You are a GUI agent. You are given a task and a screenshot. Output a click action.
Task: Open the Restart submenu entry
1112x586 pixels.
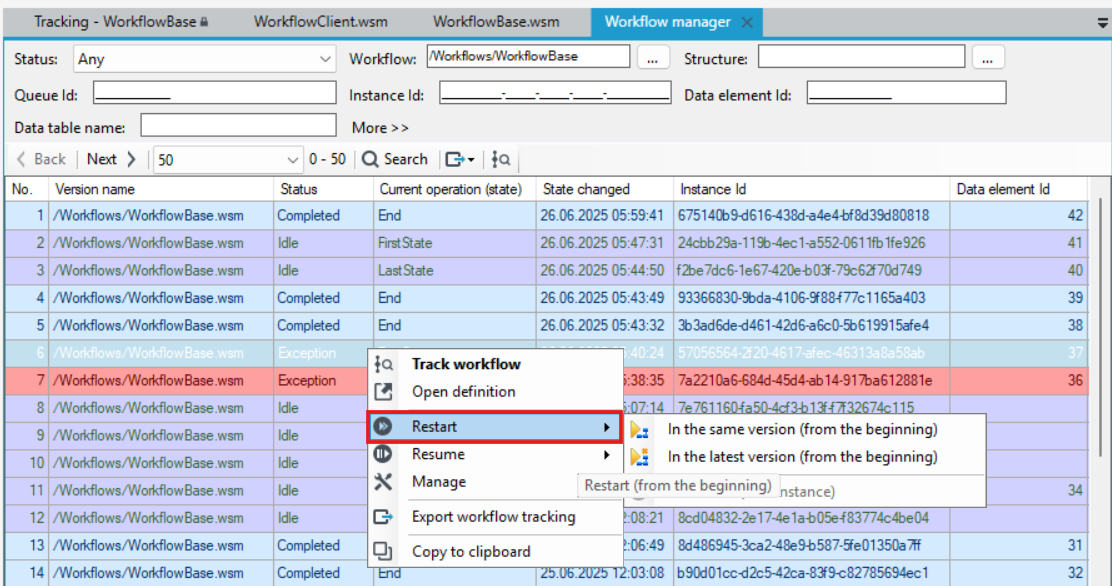[x=494, y=426]
